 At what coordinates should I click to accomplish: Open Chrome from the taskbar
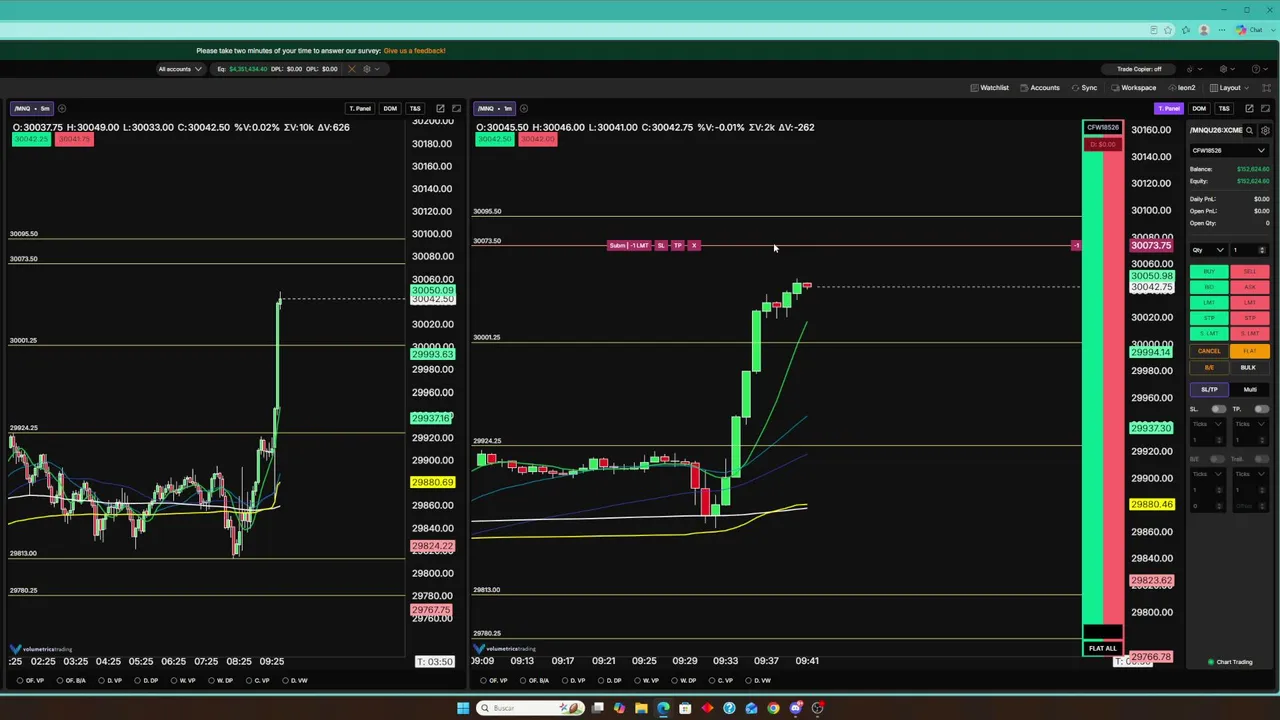pos(773,708)
